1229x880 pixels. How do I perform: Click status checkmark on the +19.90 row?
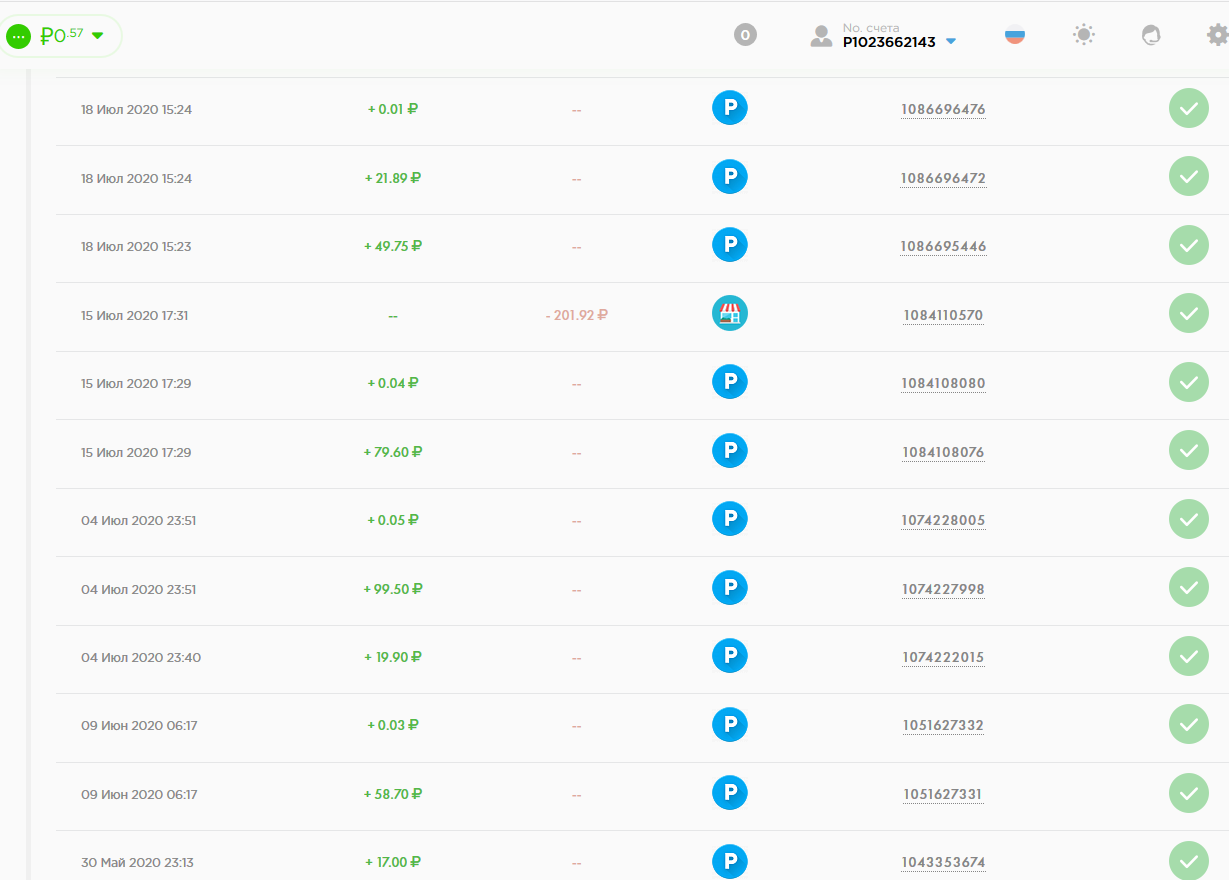tap(1188, 657)
